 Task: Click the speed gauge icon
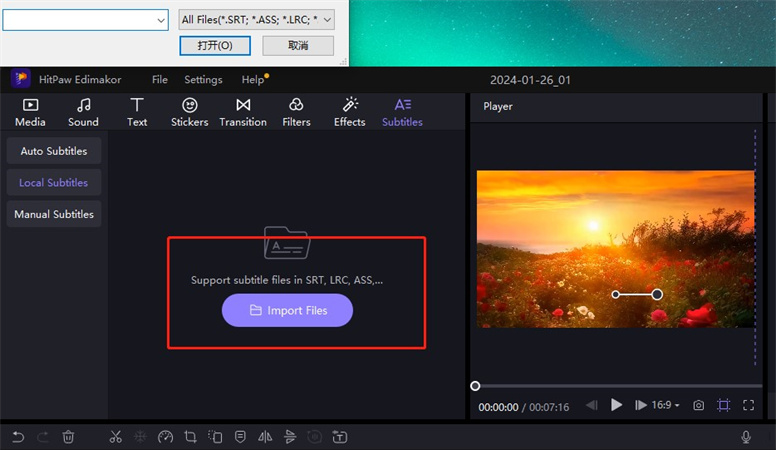165,437
